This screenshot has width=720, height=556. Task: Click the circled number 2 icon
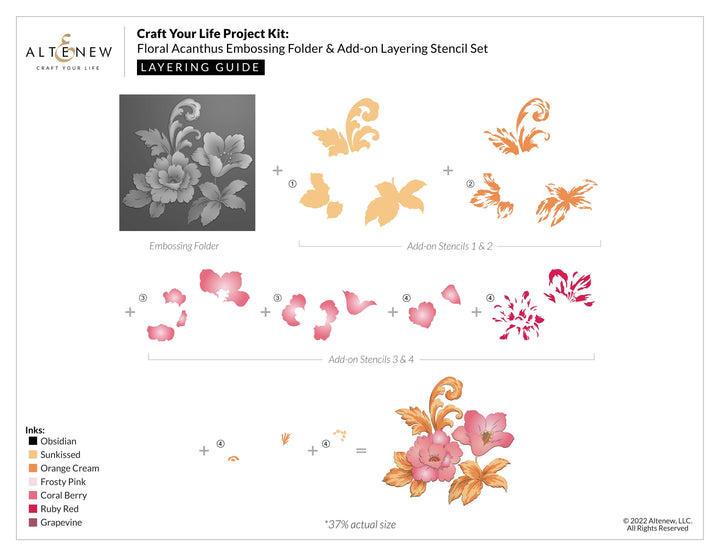click(470, 184)
